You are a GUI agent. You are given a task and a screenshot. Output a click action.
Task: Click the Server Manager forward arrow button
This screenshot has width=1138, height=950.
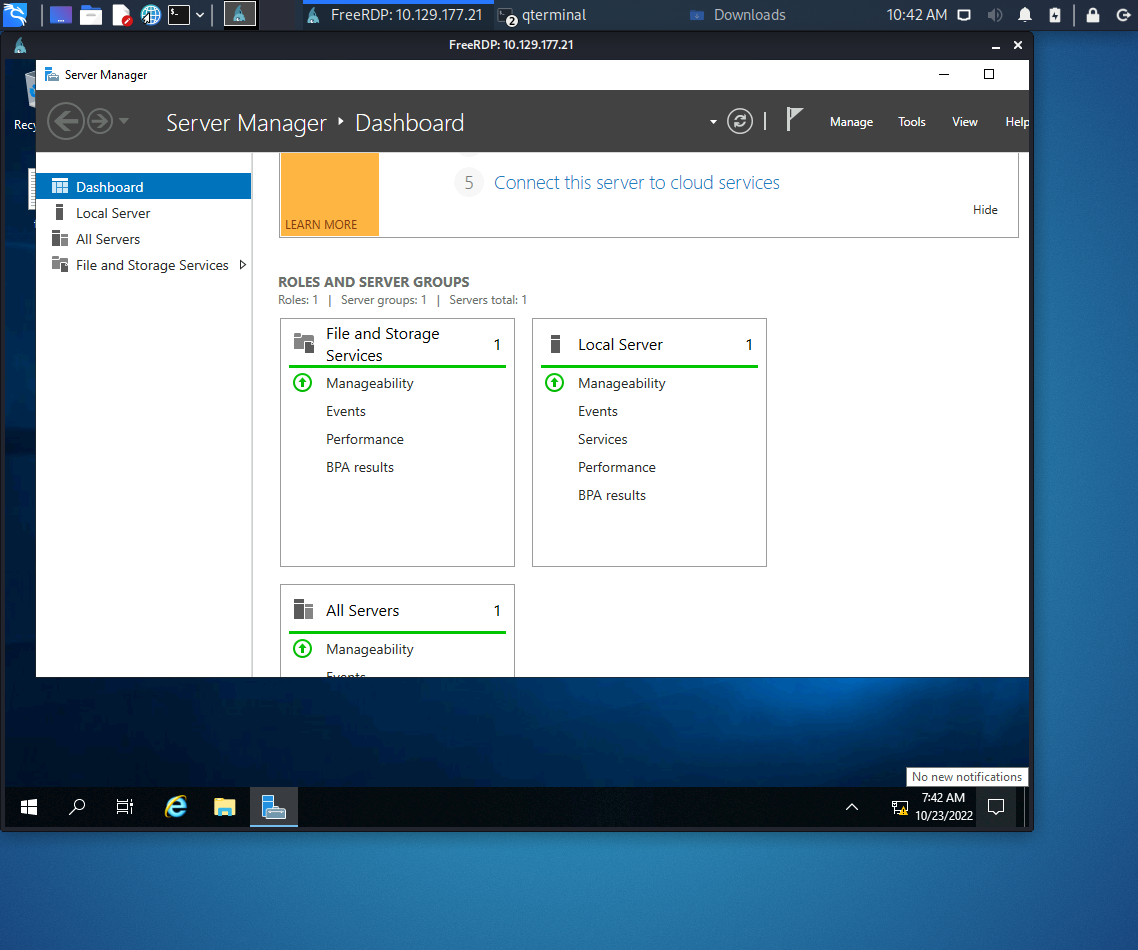coord(100,121)
